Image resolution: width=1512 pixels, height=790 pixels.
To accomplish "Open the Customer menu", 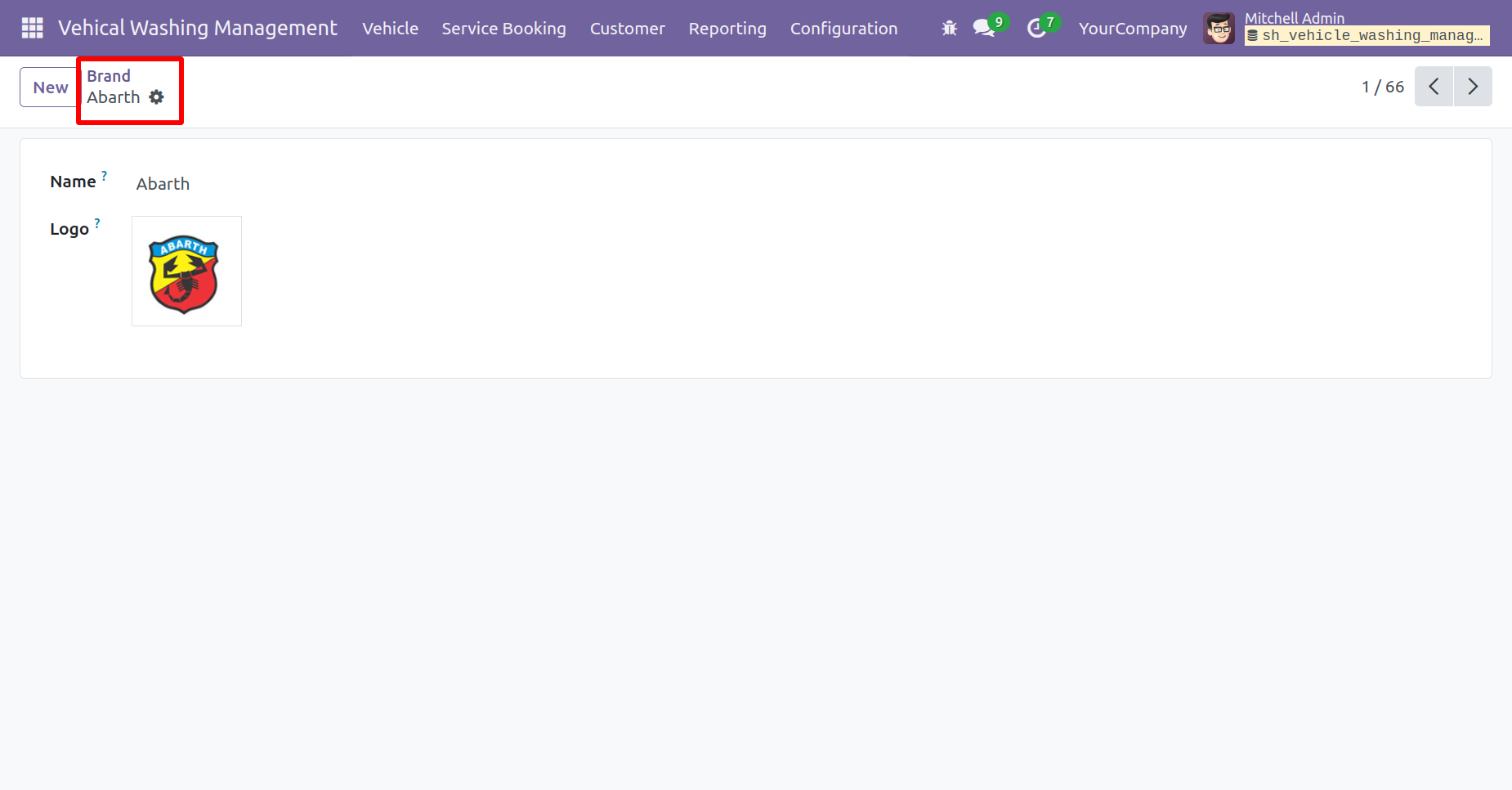I will (x=628, y=29).
